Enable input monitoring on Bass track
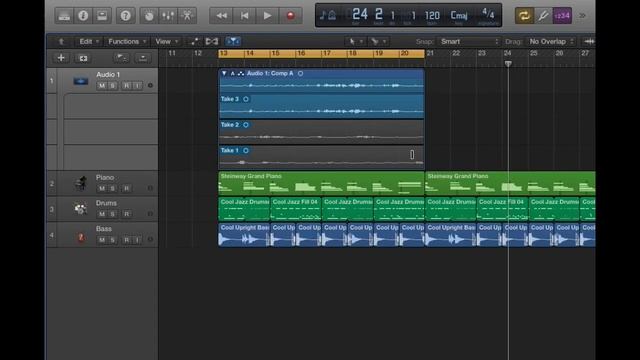 138,240
